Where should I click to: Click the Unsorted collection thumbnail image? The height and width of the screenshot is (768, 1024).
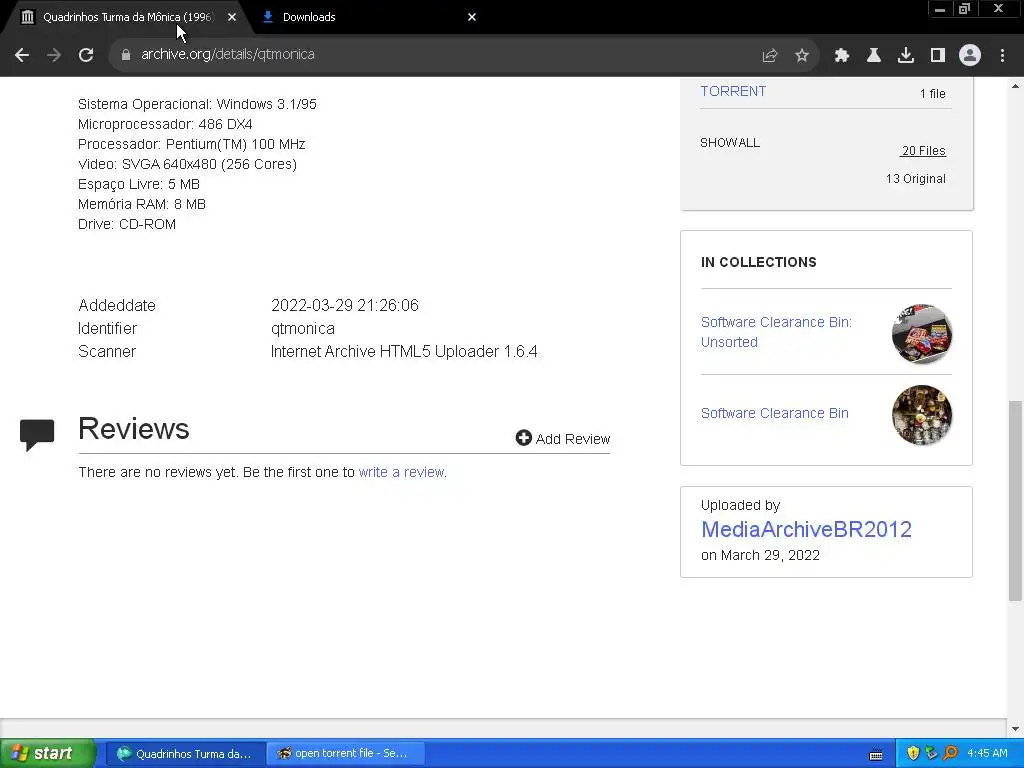tap(921, 334)
